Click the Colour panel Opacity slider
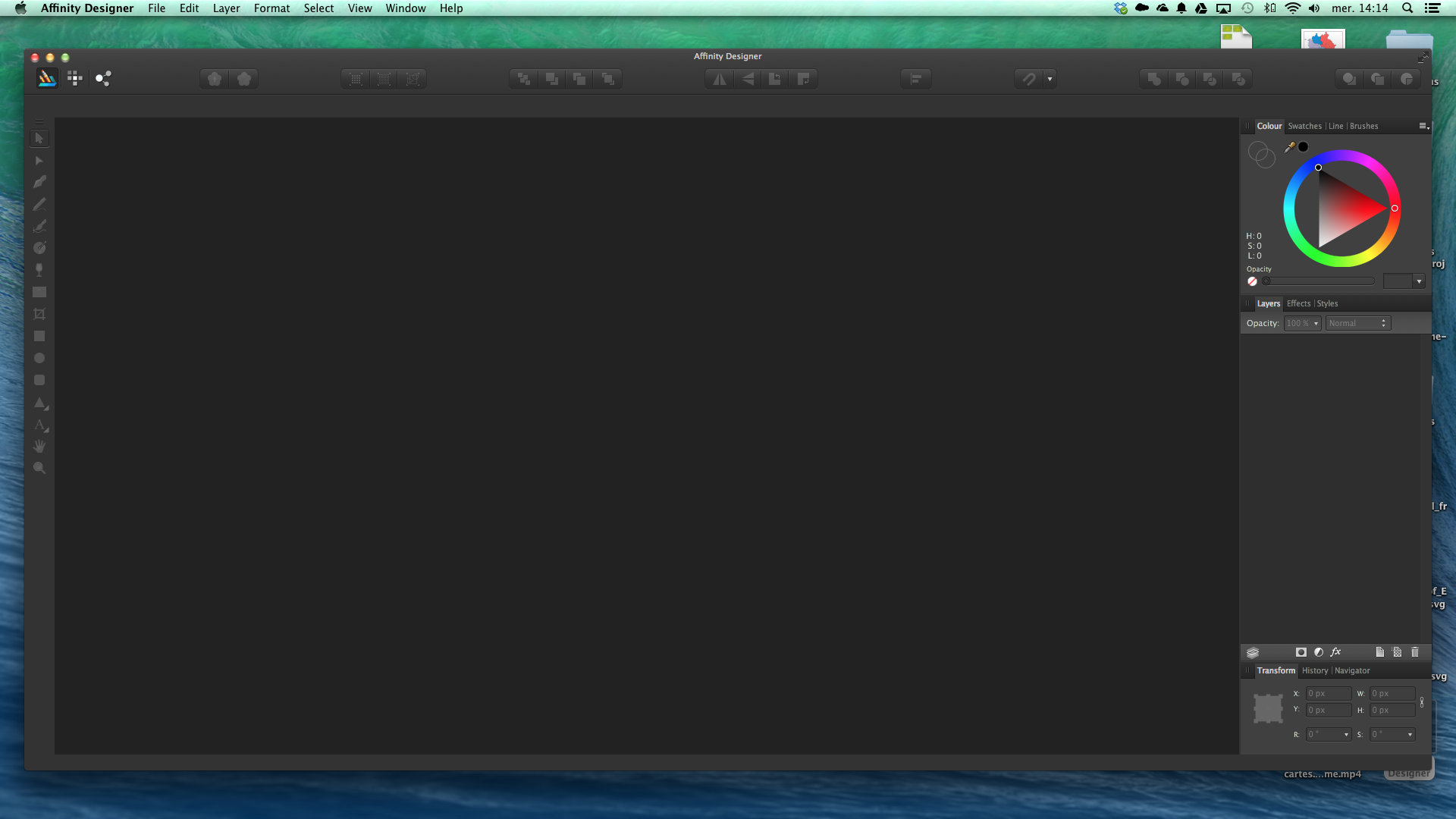Viewport: 1456px width, 819px height. (1318, 281)
